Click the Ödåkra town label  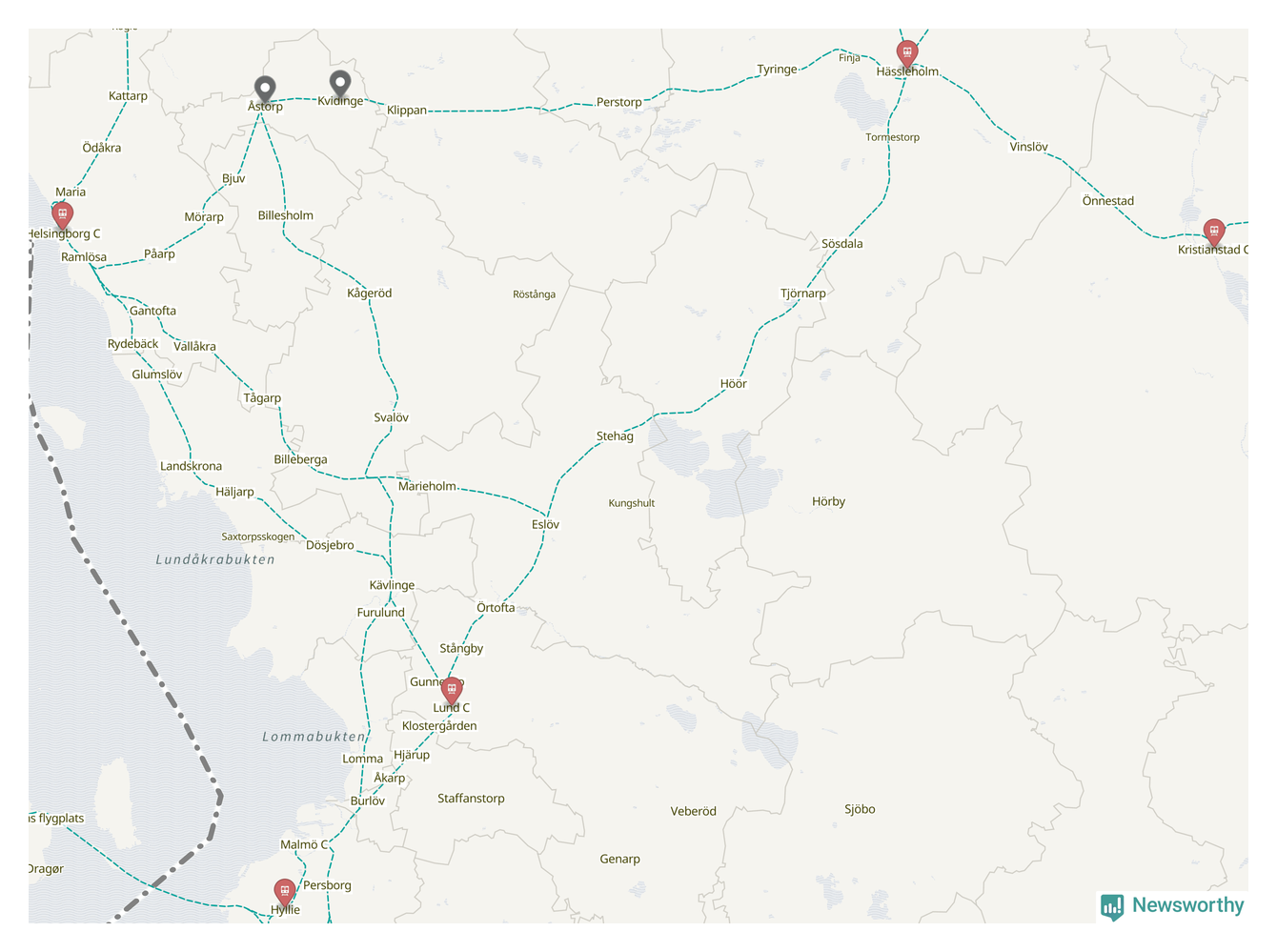pos(101,148)
